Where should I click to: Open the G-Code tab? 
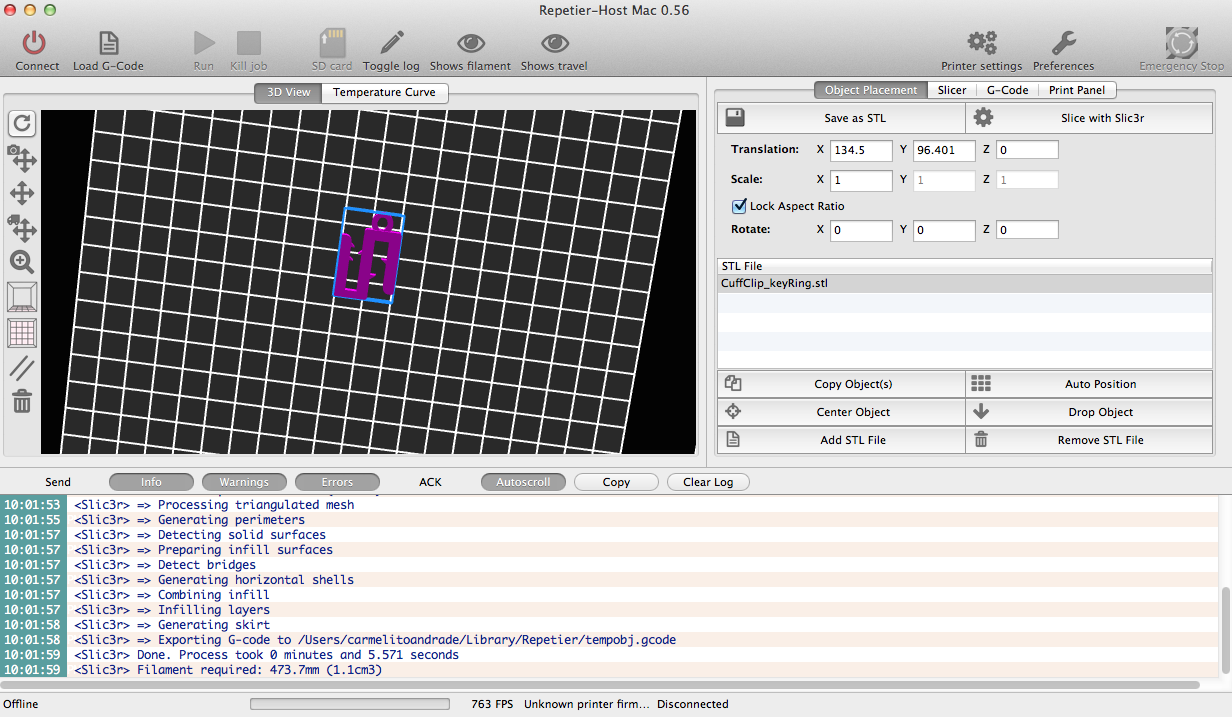tap(1007, 90)
